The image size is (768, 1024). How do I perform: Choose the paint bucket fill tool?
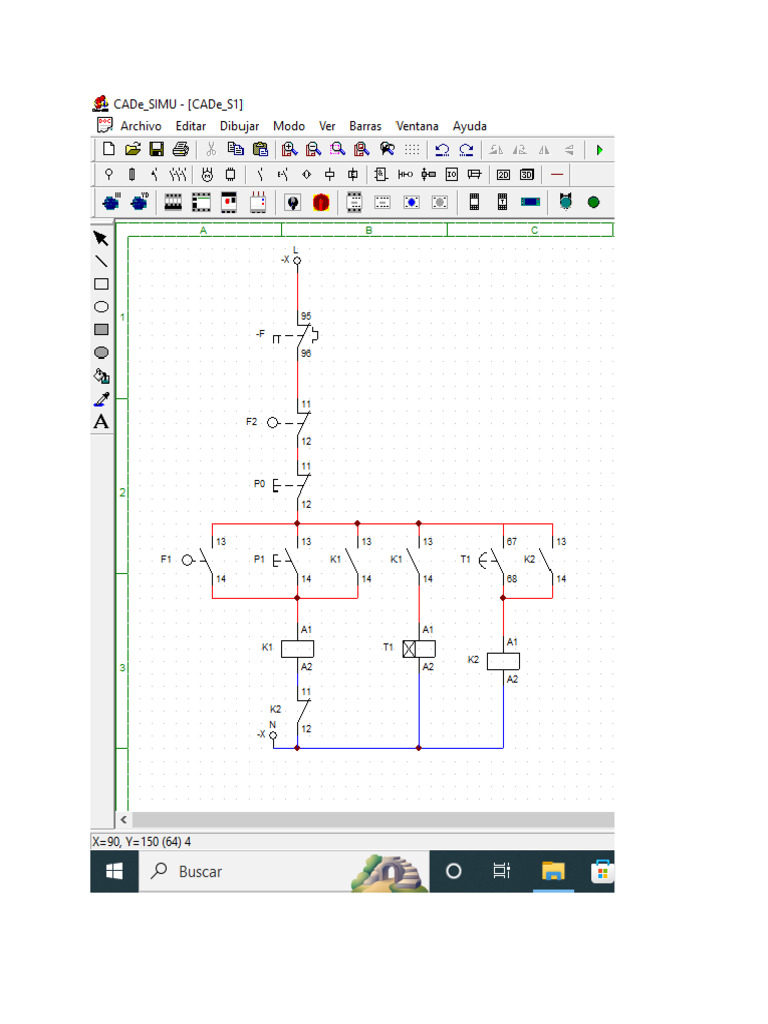coord(101,376)
